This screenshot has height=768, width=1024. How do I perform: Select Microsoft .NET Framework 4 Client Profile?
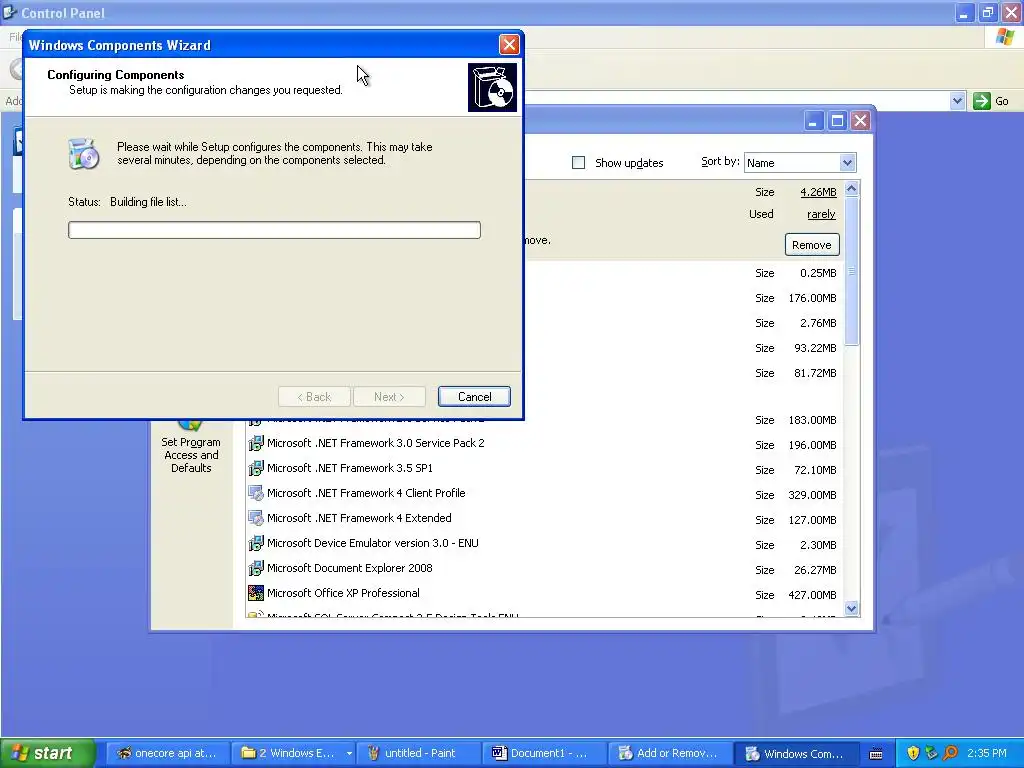(x=366, y=493)
